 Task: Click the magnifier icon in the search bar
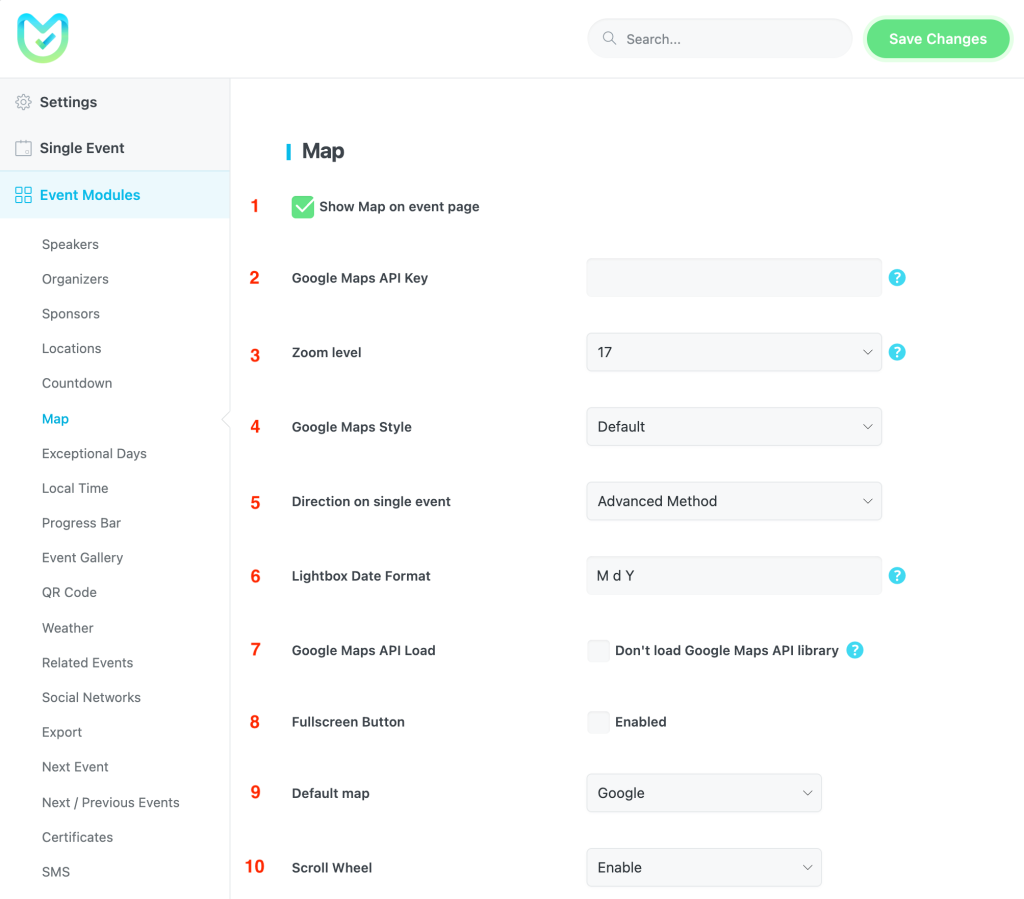point(609,39)
